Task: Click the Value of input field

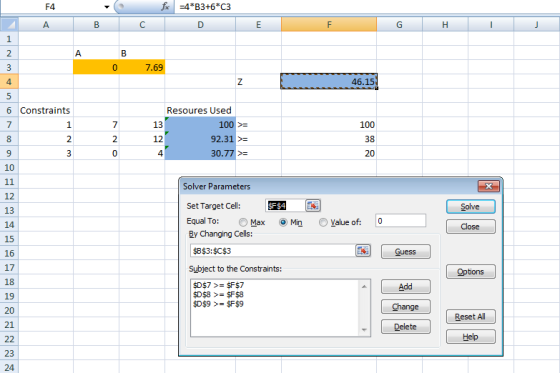Action: 400,221
